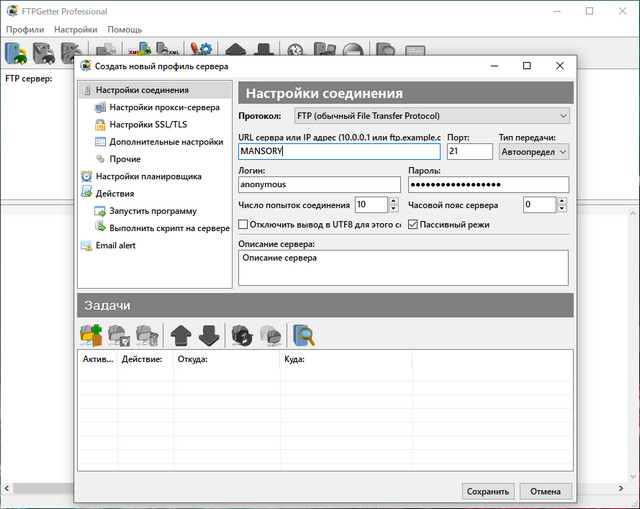Viewport: 640px width, 509px height.
Task: Click the clock scheduler icon in main toolbar
Action: pos(296,52)
